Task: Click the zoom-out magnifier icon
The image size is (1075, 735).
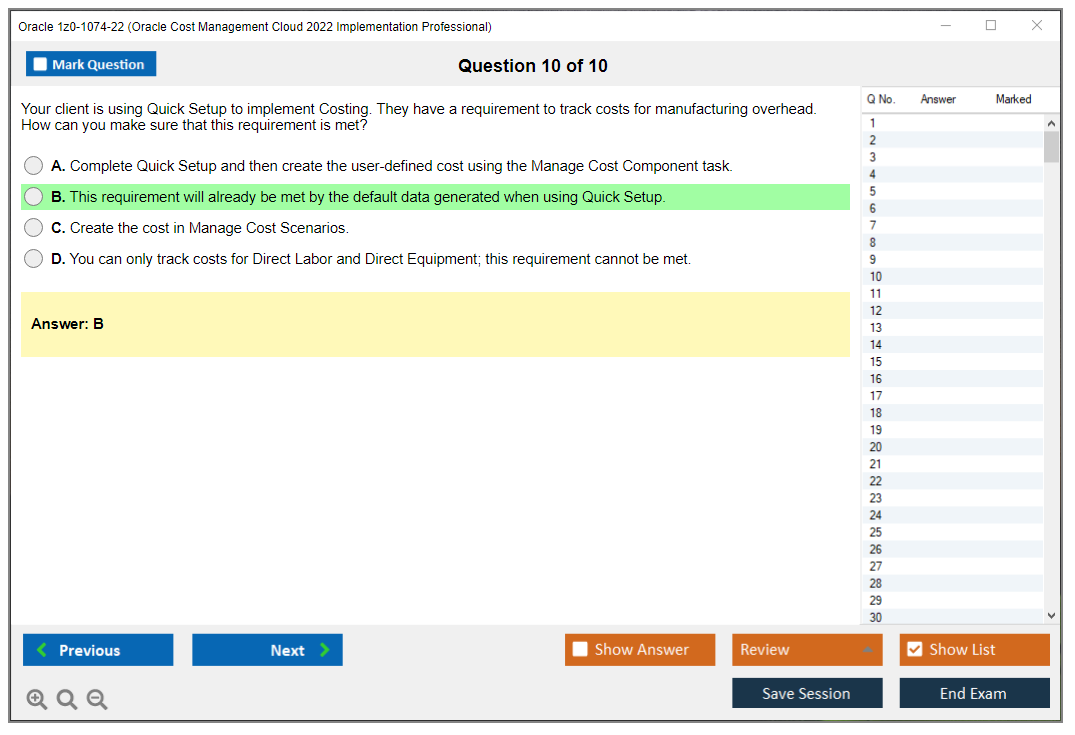Action: [x=97, y=699]
